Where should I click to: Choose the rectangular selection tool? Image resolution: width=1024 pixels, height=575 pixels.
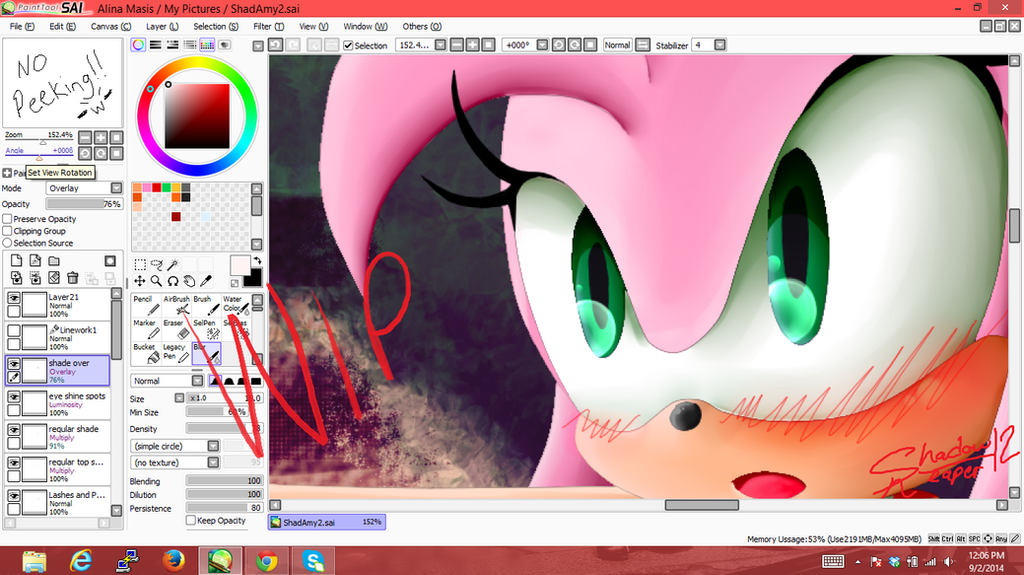click(140, 265)
